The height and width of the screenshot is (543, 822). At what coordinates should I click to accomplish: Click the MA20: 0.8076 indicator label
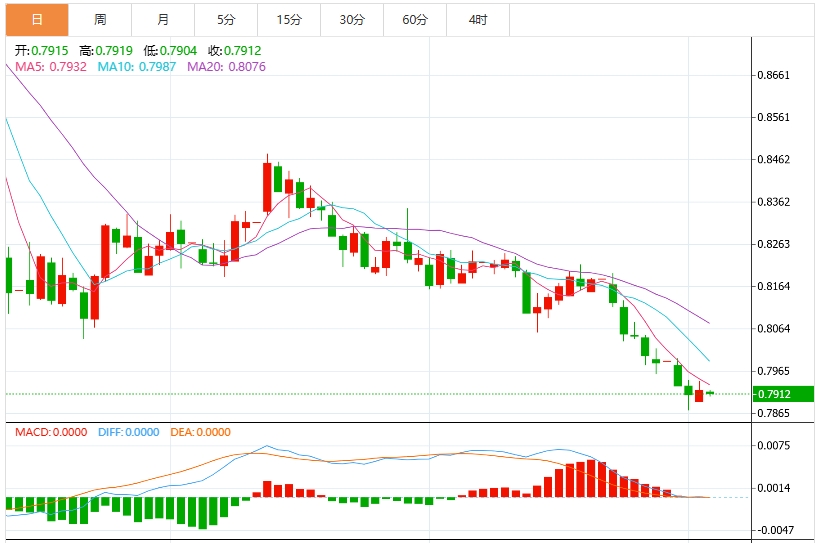coord(226,67)
